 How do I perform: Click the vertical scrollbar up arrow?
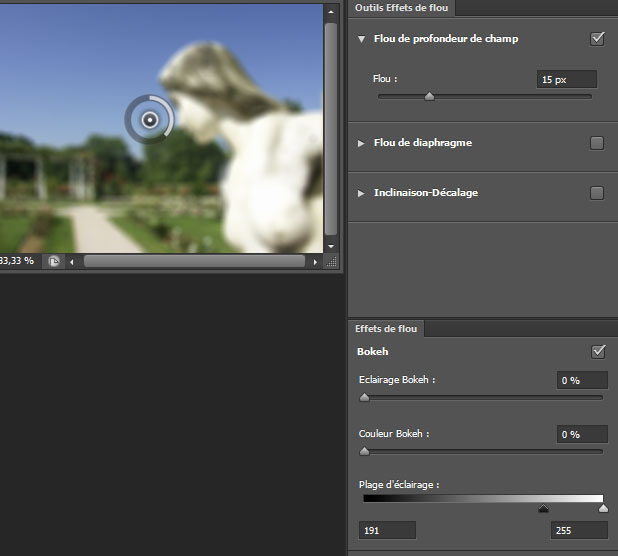(331, 12)
